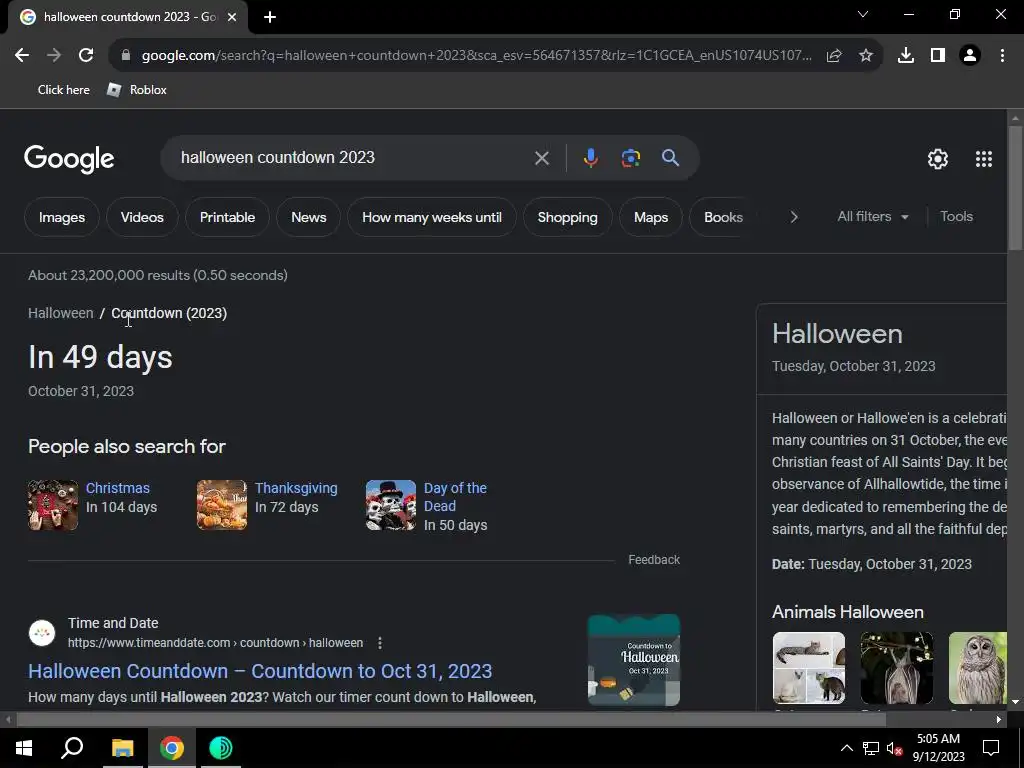Go back to the previous page
Screen dimensions: 1024x768
pyautogui.click(x=22, y=56)
